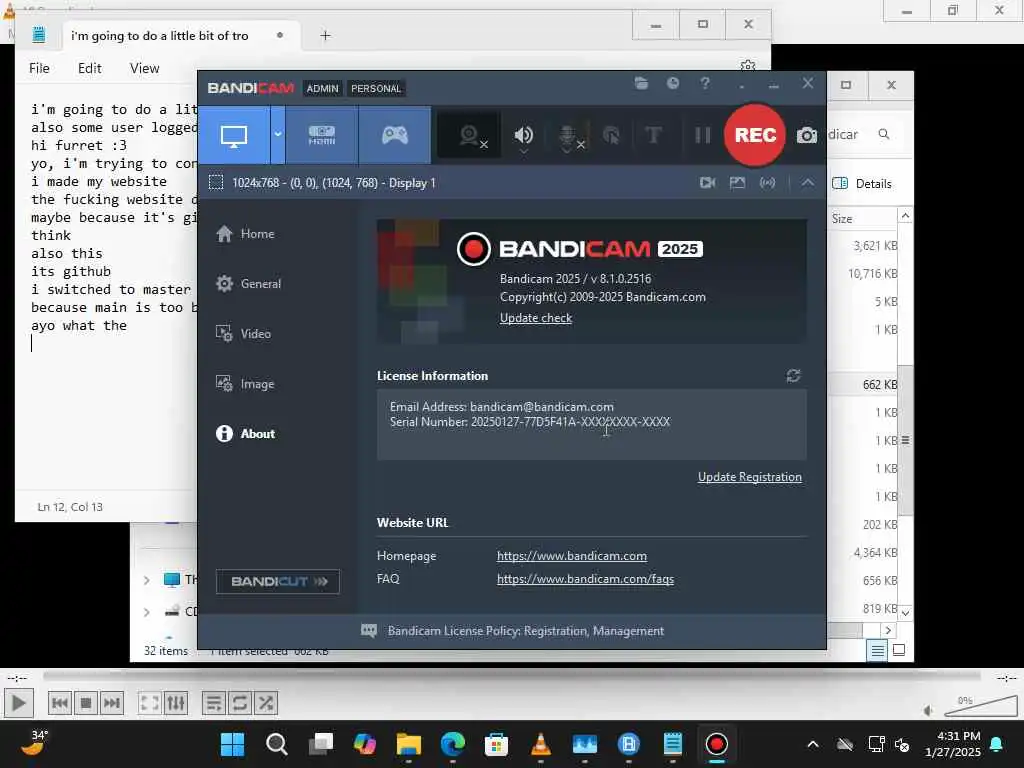Switch Explorer to large thumbnails view icon

[899, 650]
